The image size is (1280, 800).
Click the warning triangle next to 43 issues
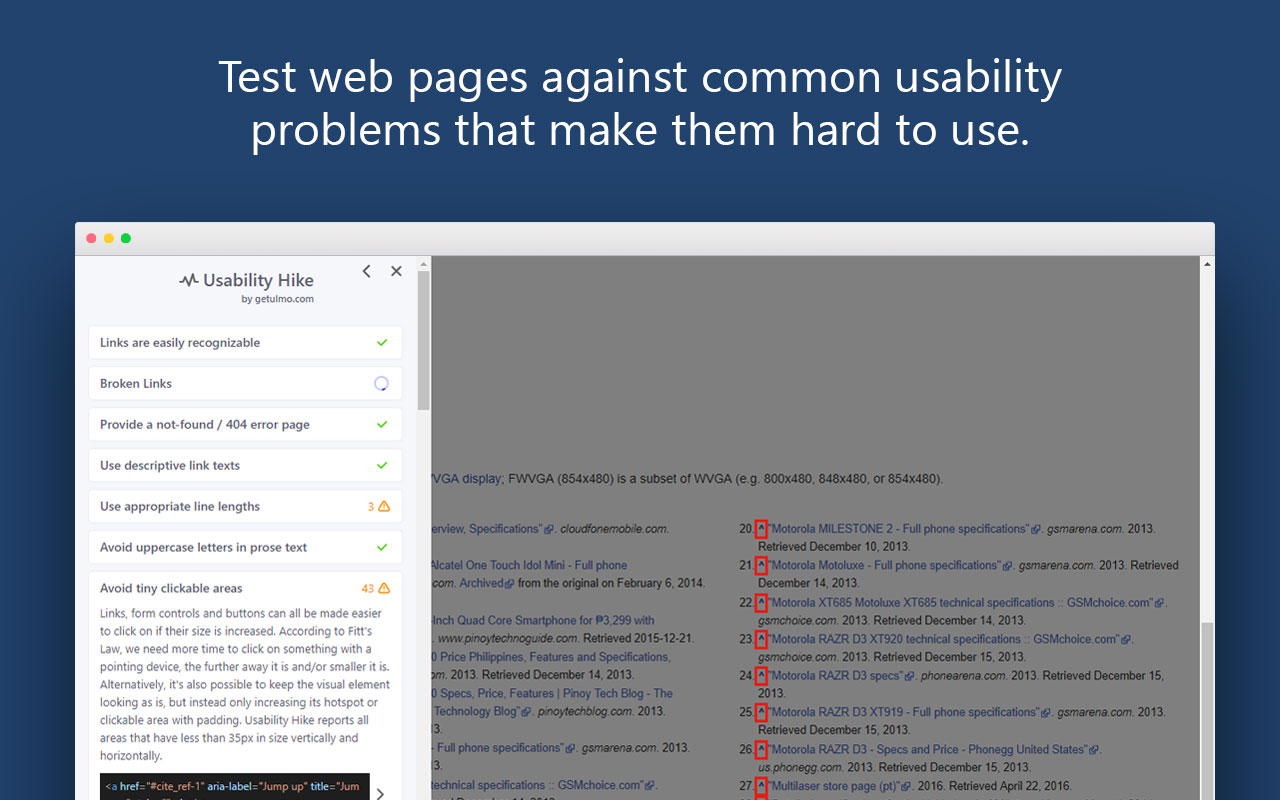(384, 588)
